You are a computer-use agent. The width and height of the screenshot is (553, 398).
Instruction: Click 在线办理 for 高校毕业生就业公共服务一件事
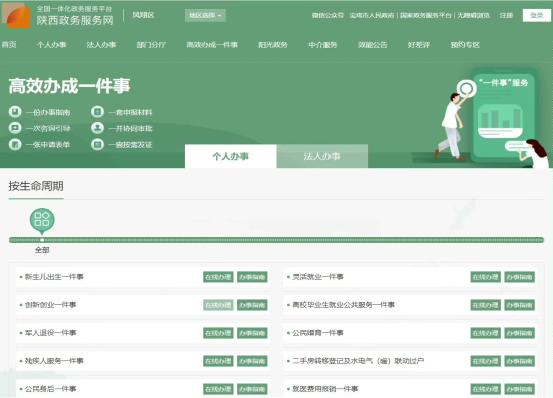[485, 305]
